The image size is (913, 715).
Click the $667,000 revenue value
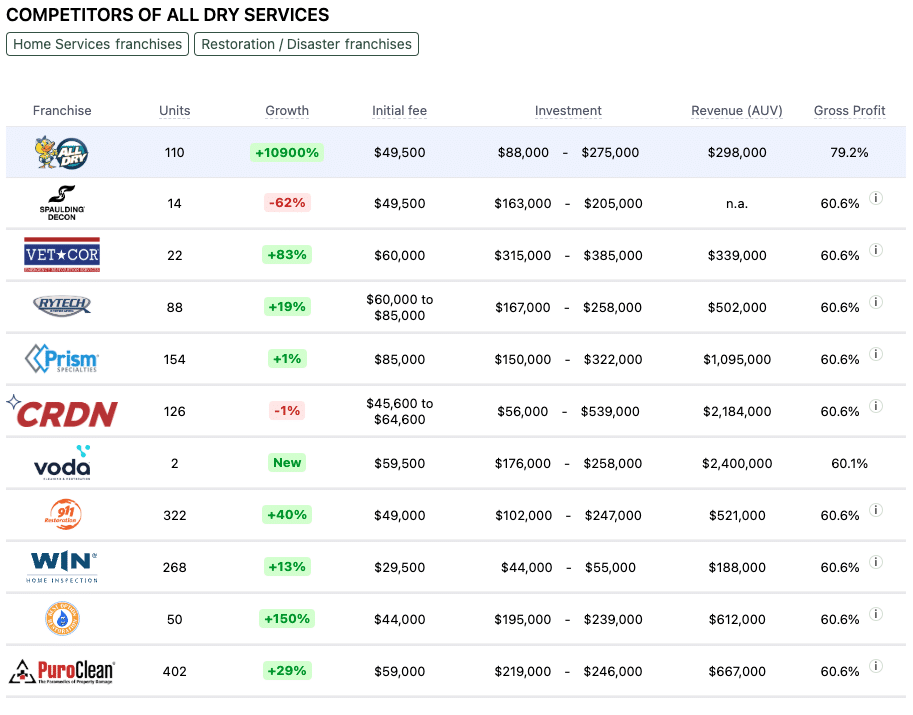click(737, 671)
